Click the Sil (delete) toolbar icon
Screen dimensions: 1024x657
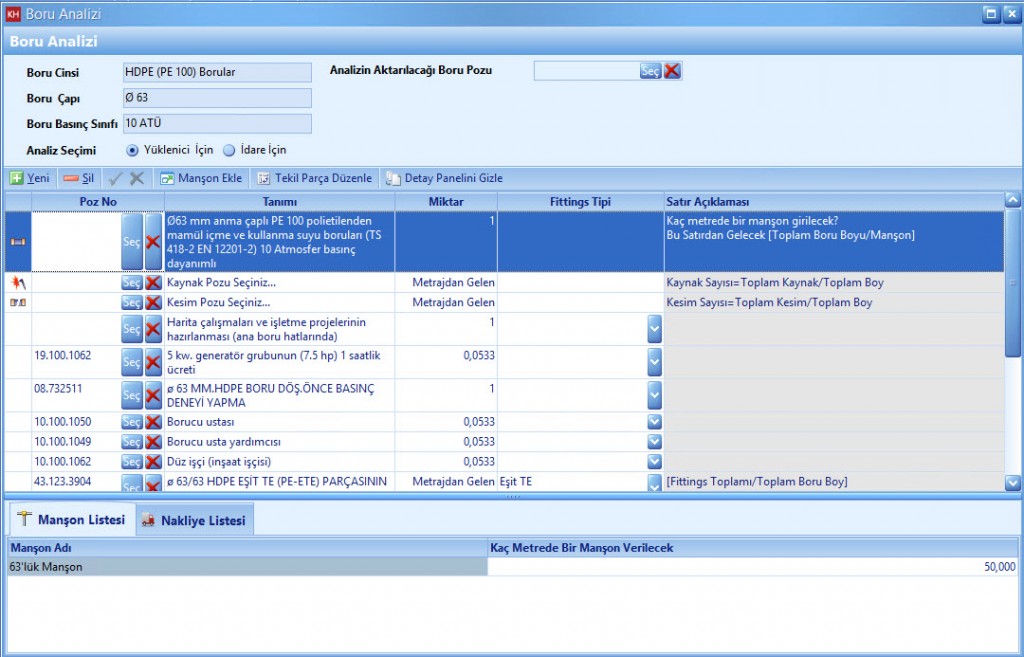[x=71, y=178]
